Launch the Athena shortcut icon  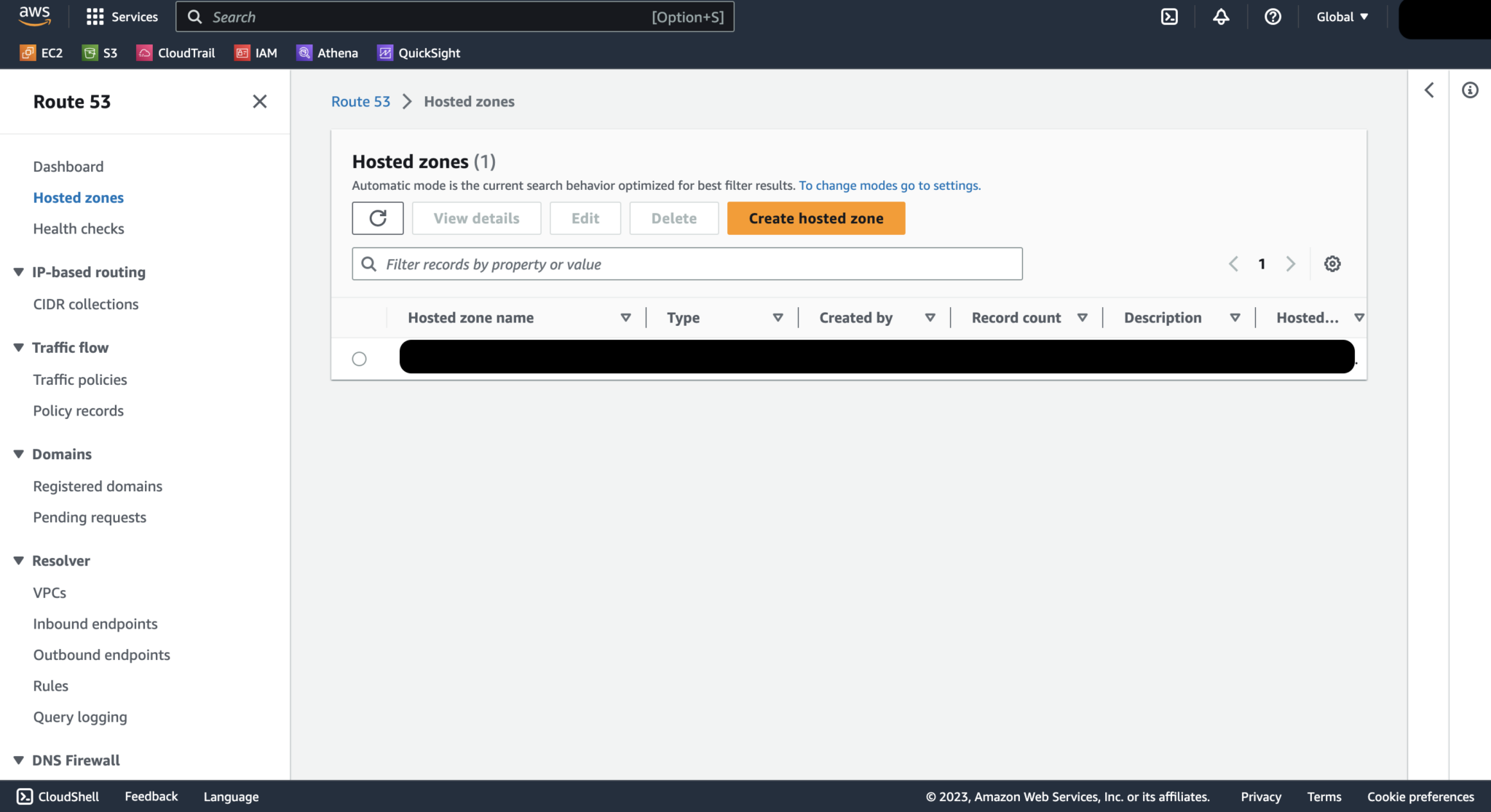click(304, 52)
